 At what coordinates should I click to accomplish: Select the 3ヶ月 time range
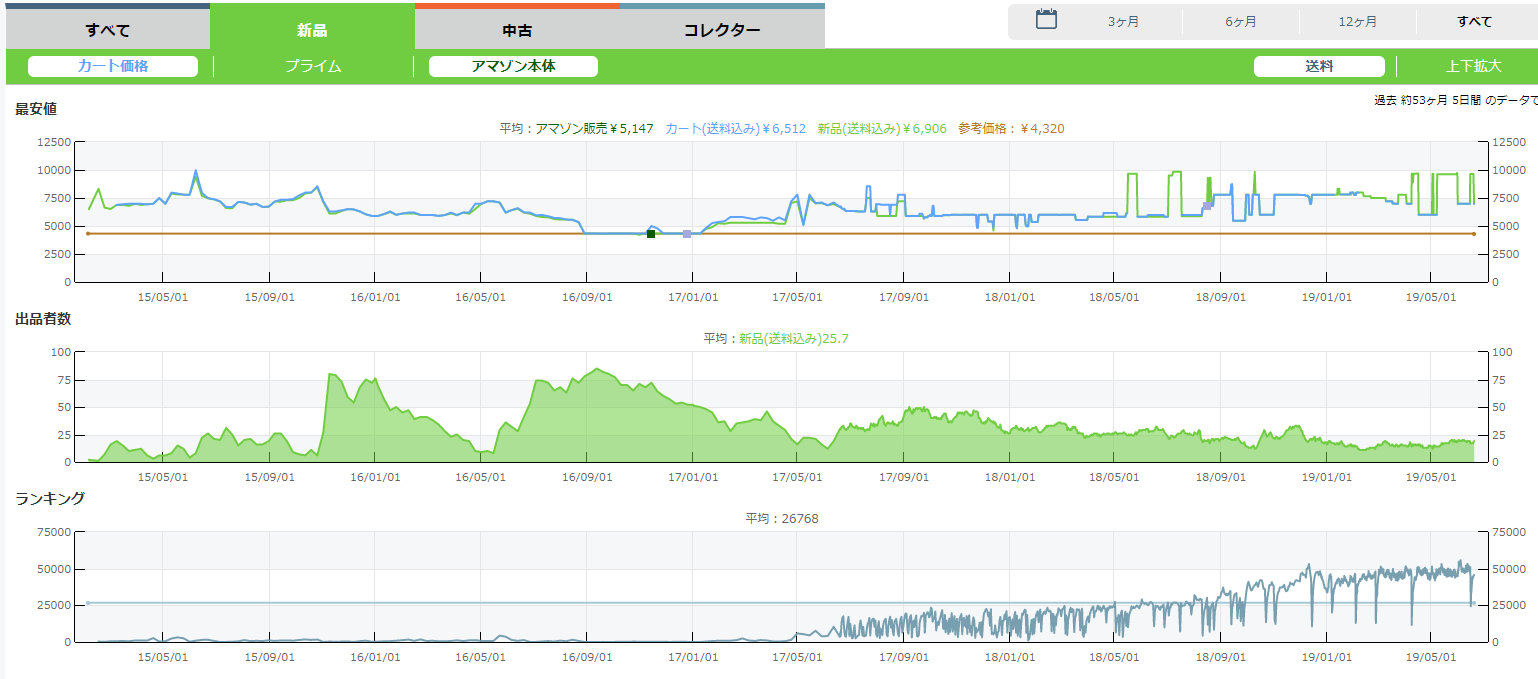click(1123, 22)
